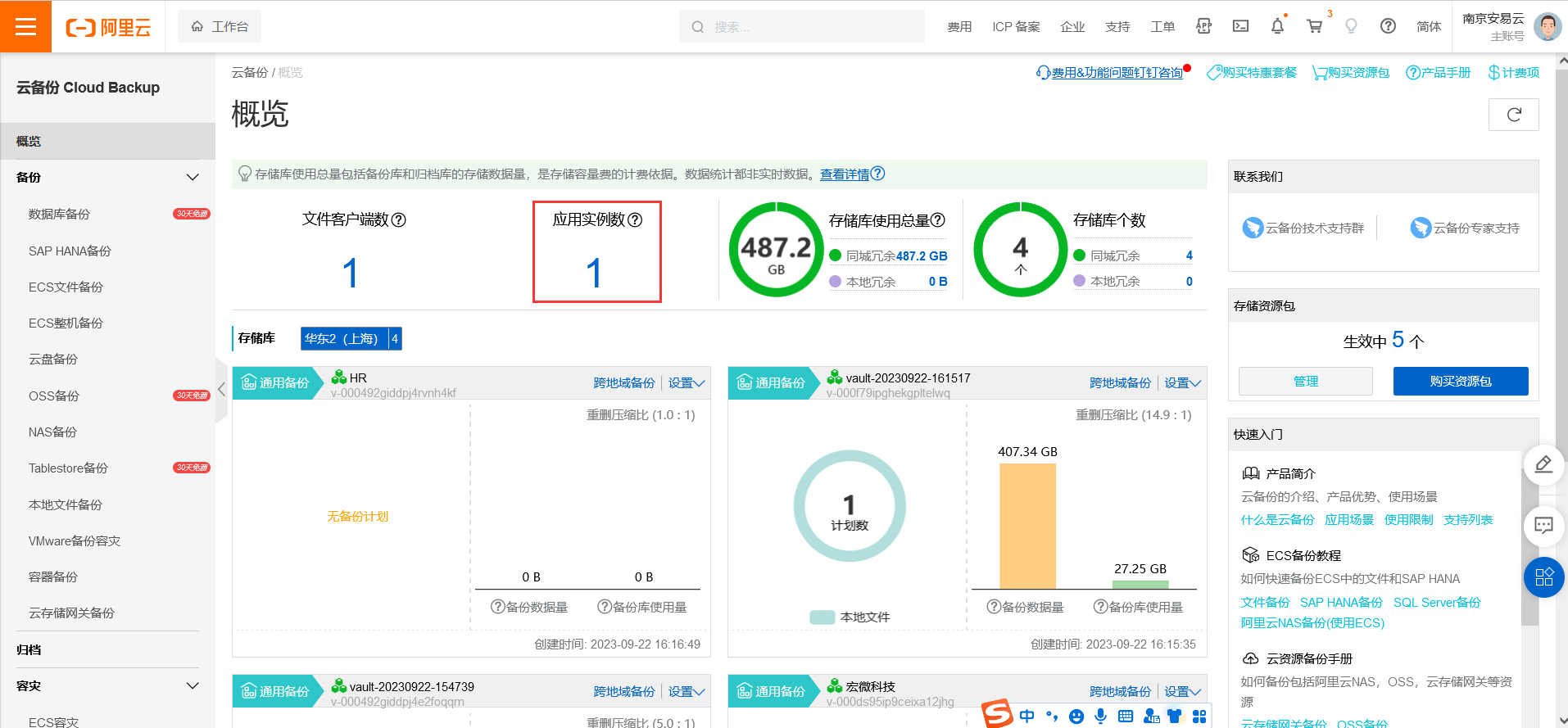Click the green 27.25 GB bar
This screenshot has width=1568, height=728.
pos(1140,585)
